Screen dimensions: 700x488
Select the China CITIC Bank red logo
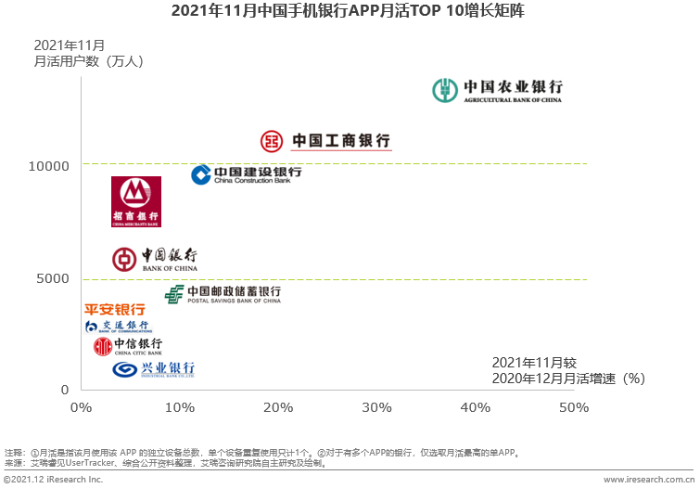[x=103, y=346]
